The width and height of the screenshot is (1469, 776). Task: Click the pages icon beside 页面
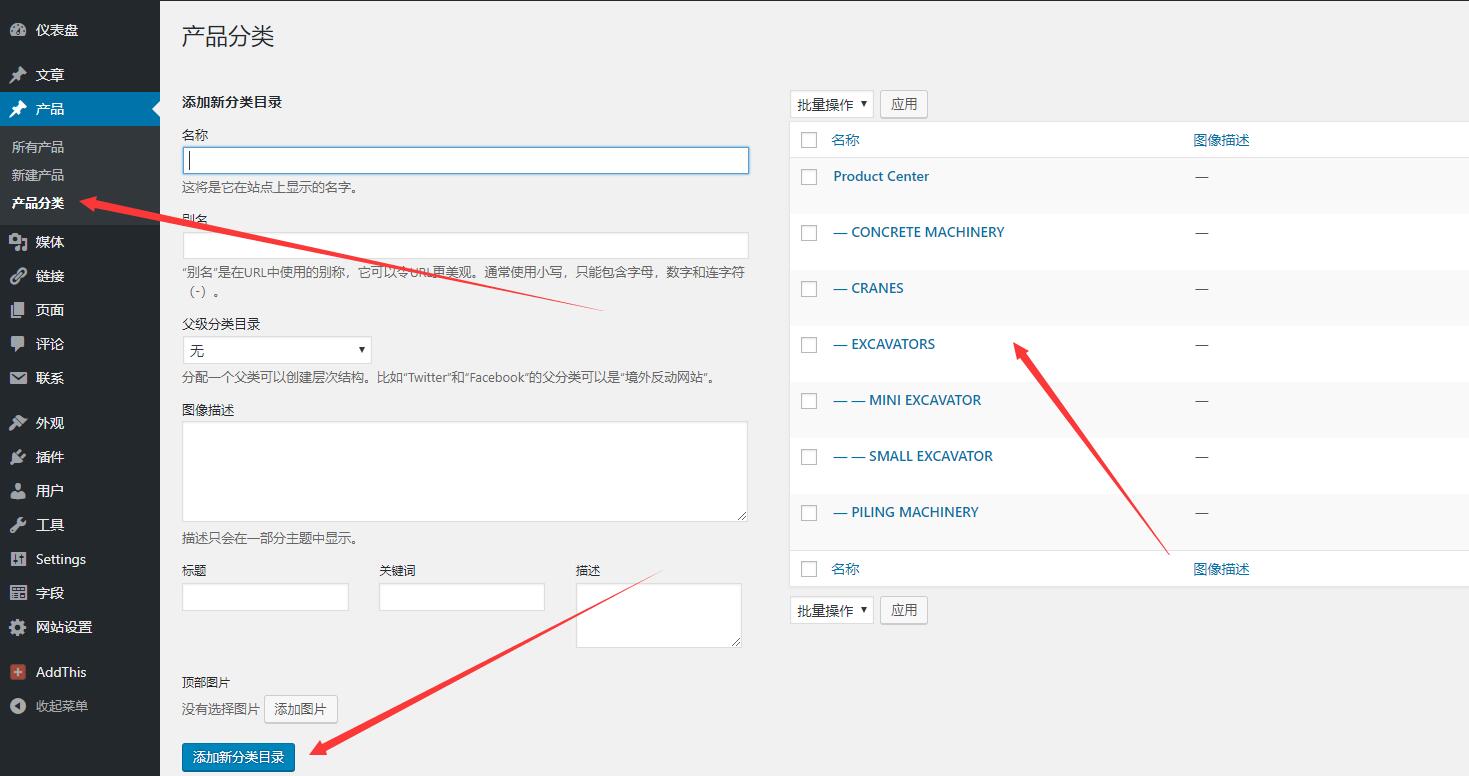(18, 310)
